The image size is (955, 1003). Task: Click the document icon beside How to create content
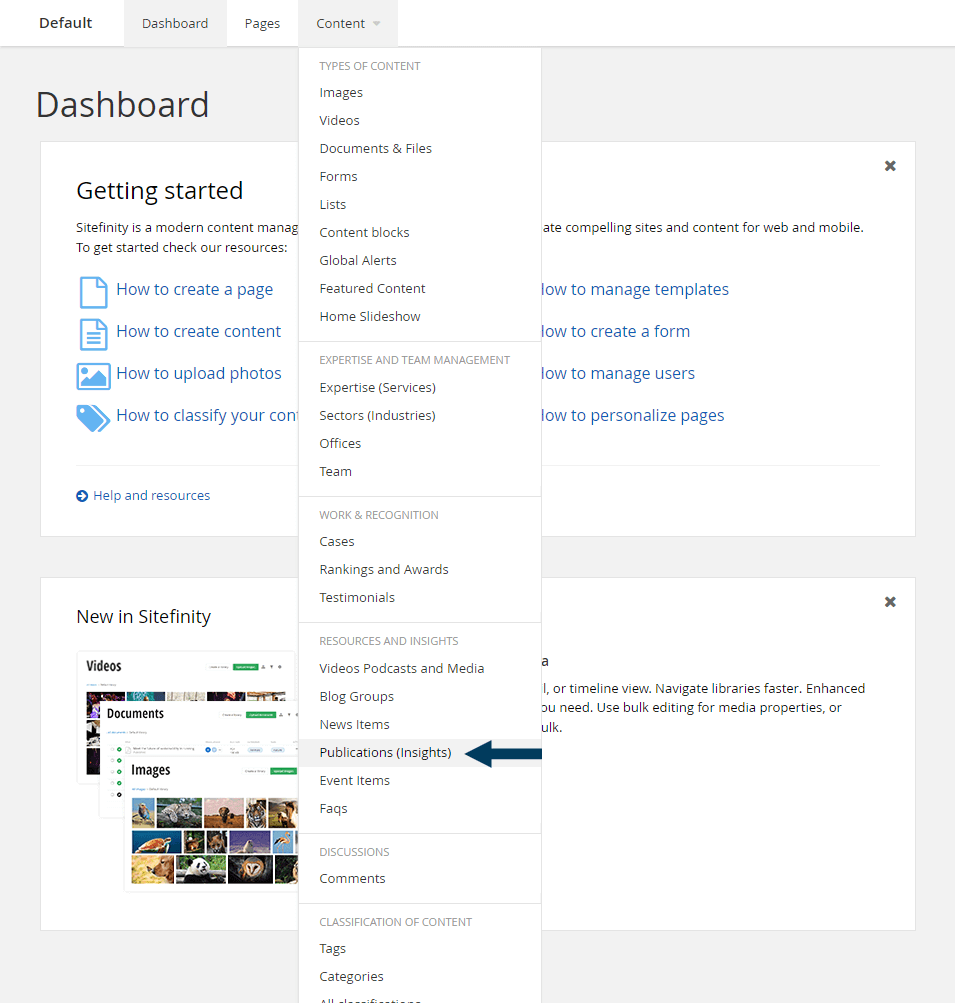click(x=93, y=335)
